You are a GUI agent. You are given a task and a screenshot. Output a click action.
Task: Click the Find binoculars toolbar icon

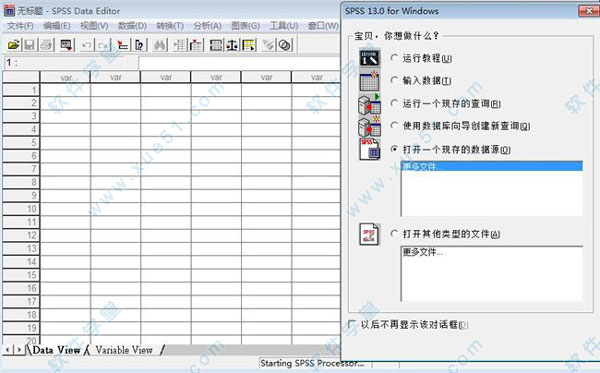pyautogui.click(x=160, y=45)
